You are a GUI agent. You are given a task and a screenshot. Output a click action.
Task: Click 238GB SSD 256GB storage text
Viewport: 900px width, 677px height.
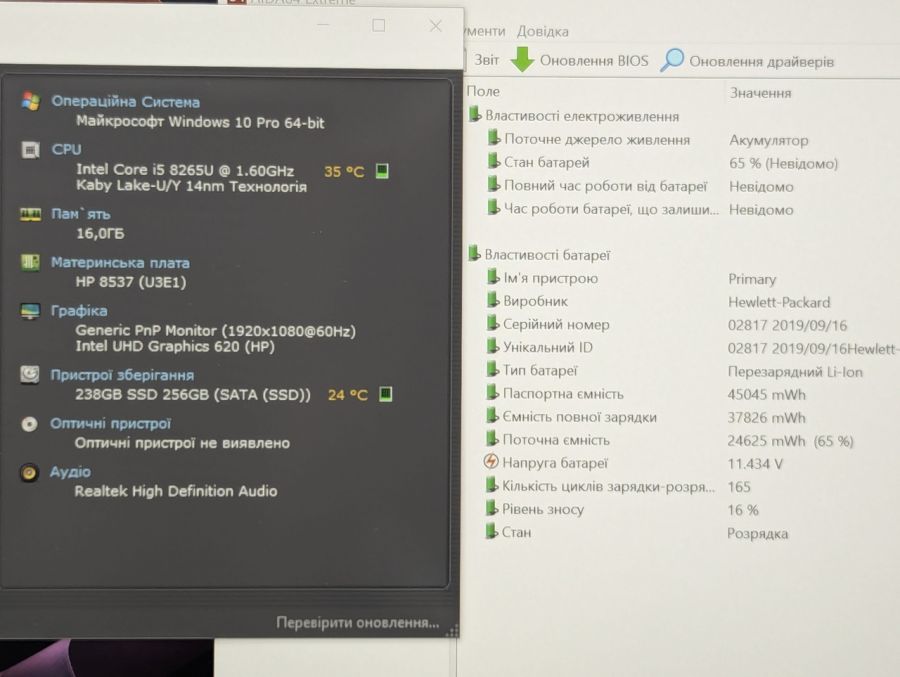click(193, 394)
